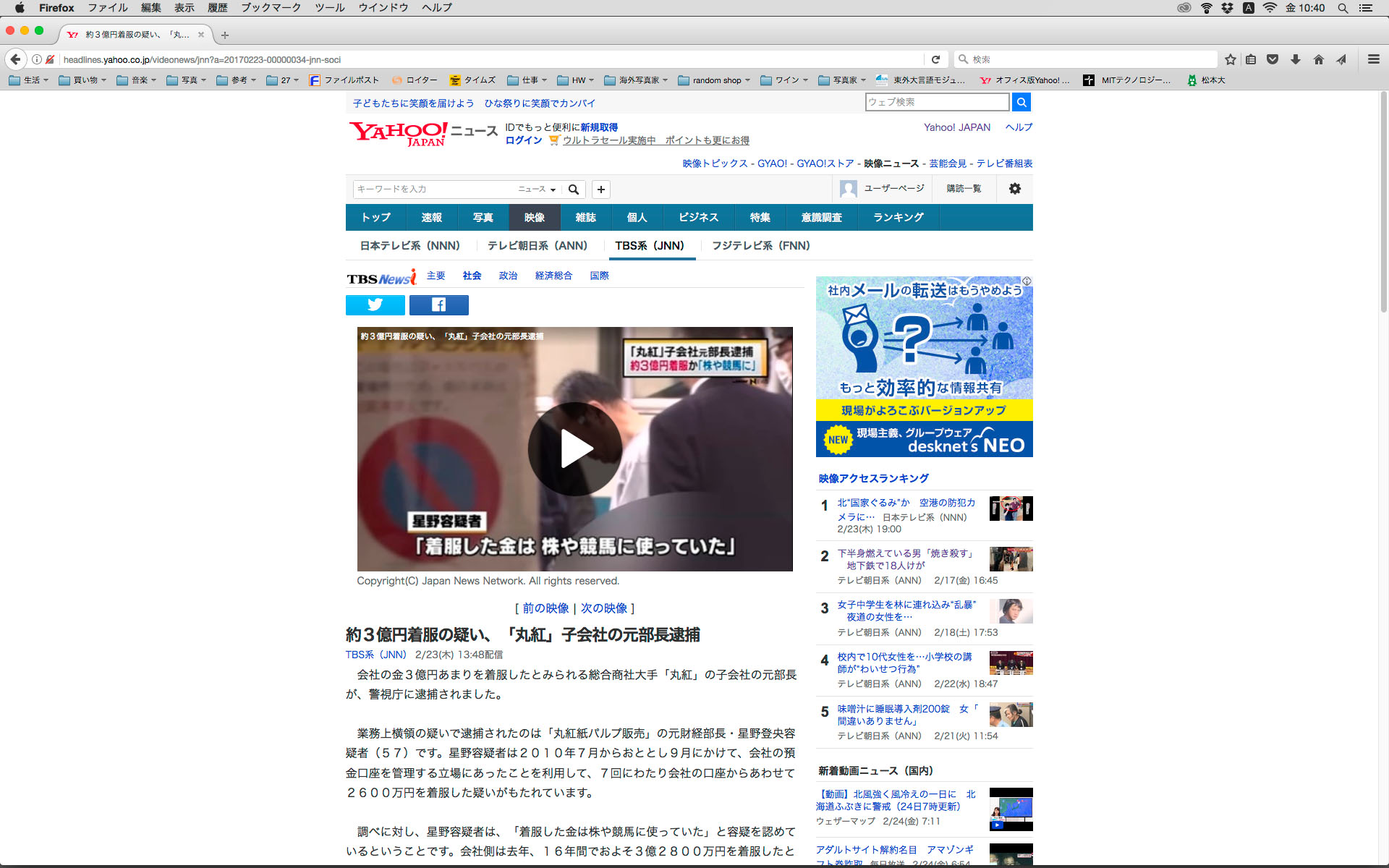Switch to the ランキング navigation tab
The height and width of the screenshot is (868, 1389).
(x=898, y=218)
